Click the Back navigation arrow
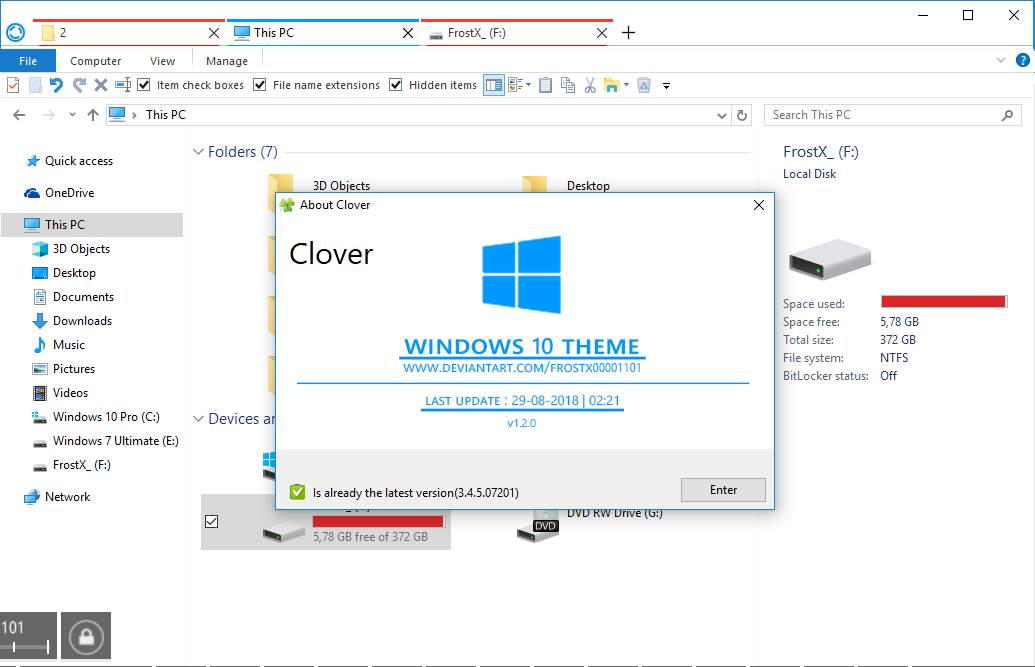Screen dimensions: 1035x667 [x=19, y=115]
